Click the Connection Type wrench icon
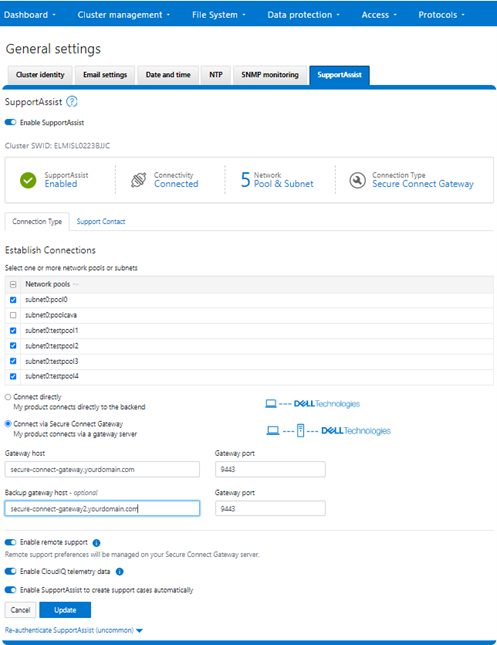Screen dimensions: 497x645 pyautogui.click(x=358, y=180)
